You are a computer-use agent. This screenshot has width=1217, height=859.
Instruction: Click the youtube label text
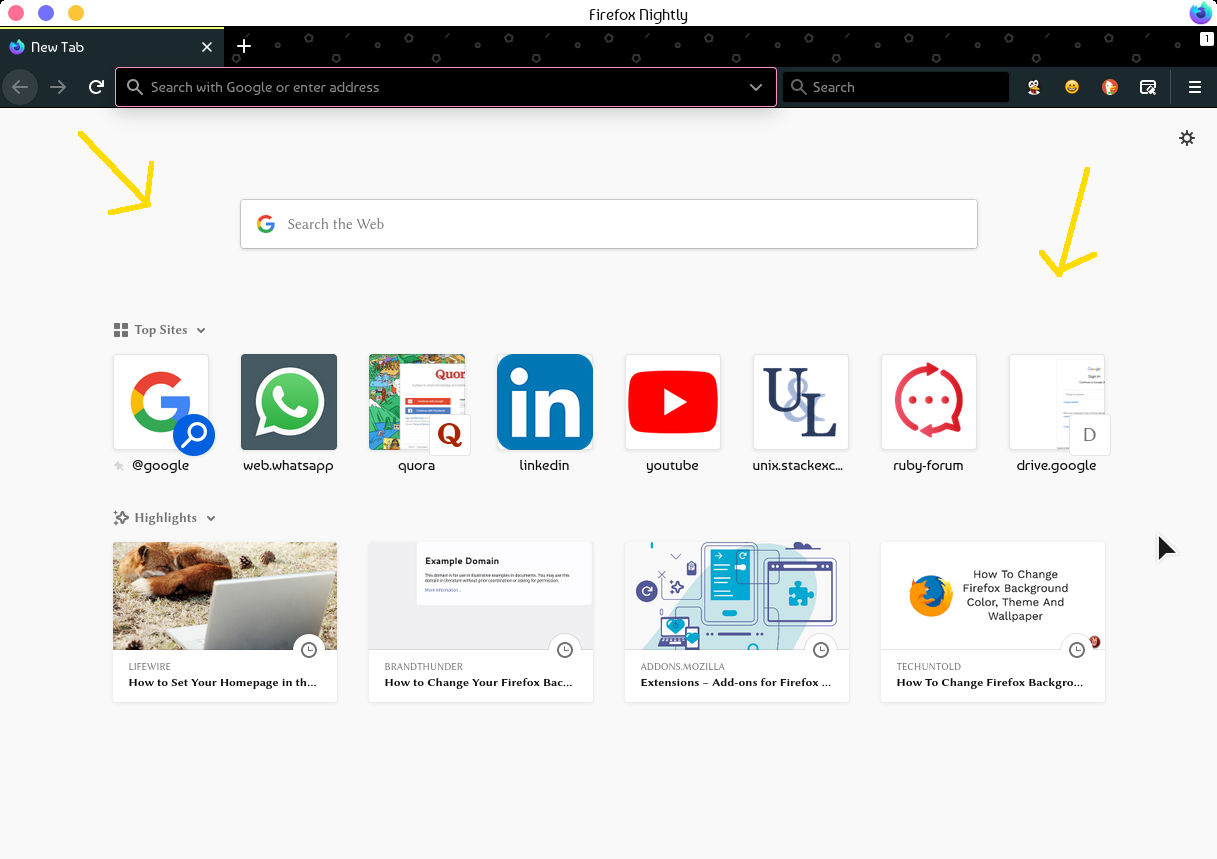[672, 465]
